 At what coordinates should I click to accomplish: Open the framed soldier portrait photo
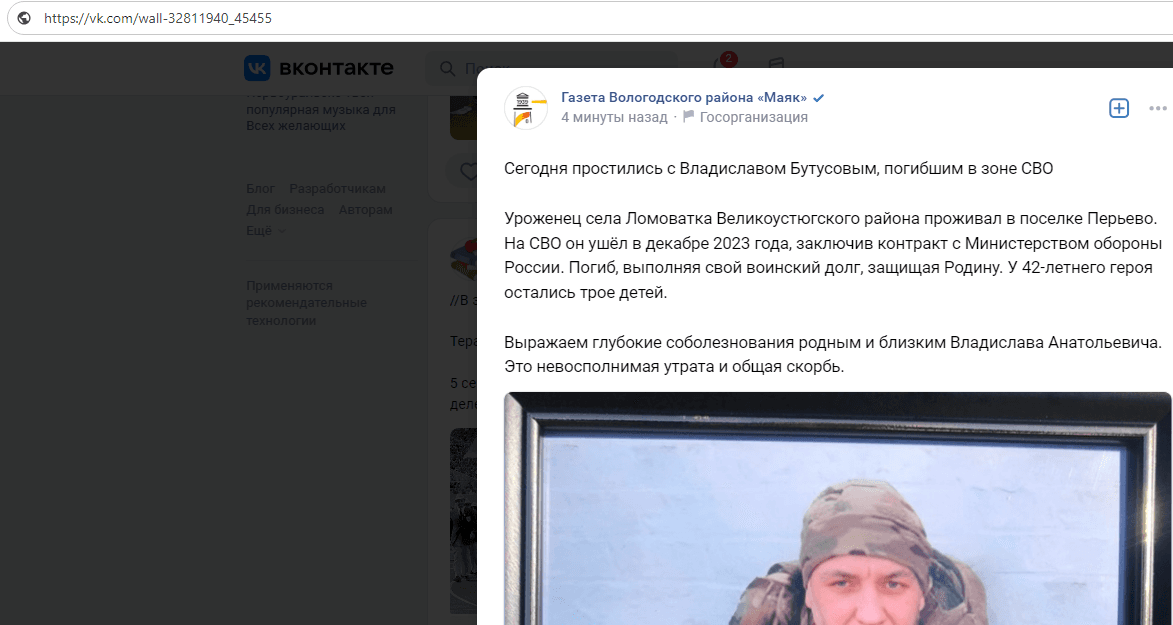[838, 508]
